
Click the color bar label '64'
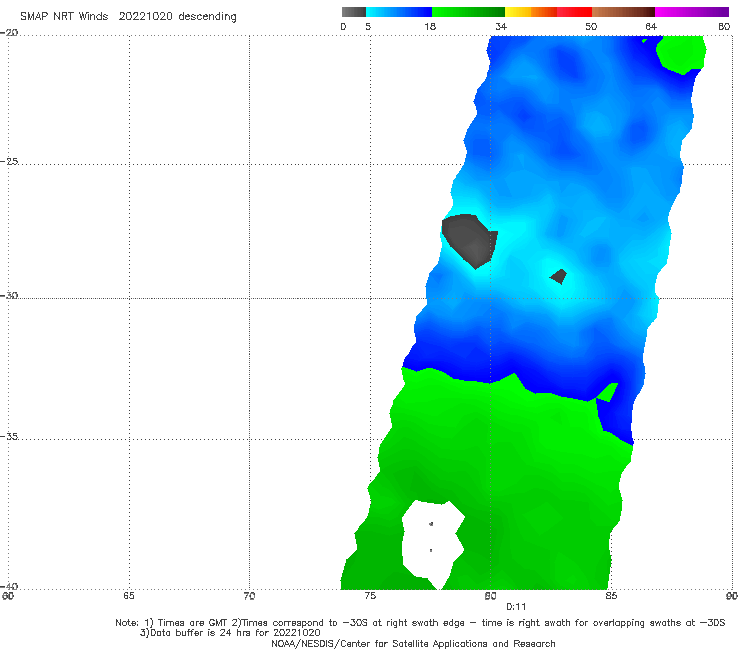(x=651, y=26)
